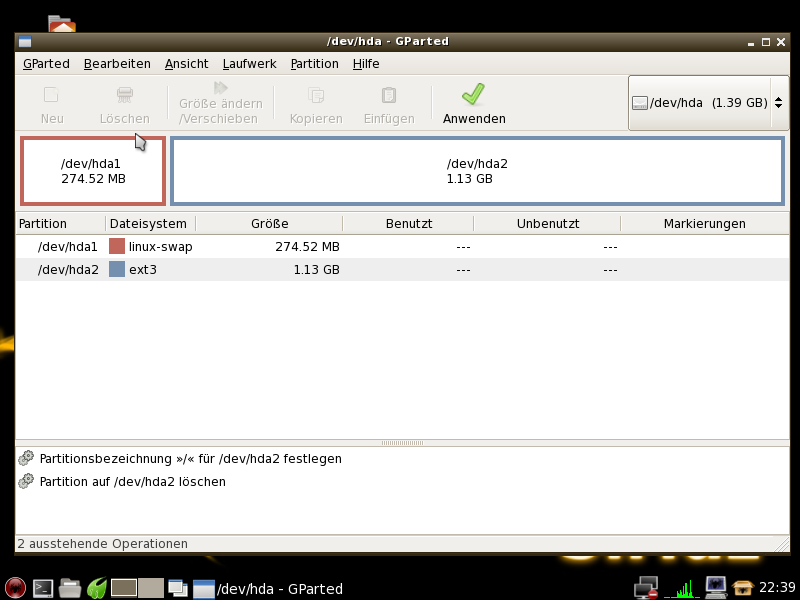The image size is (800, 600).
Task: Click the GParted window menu icon in title bar
Action: [24, 42]
